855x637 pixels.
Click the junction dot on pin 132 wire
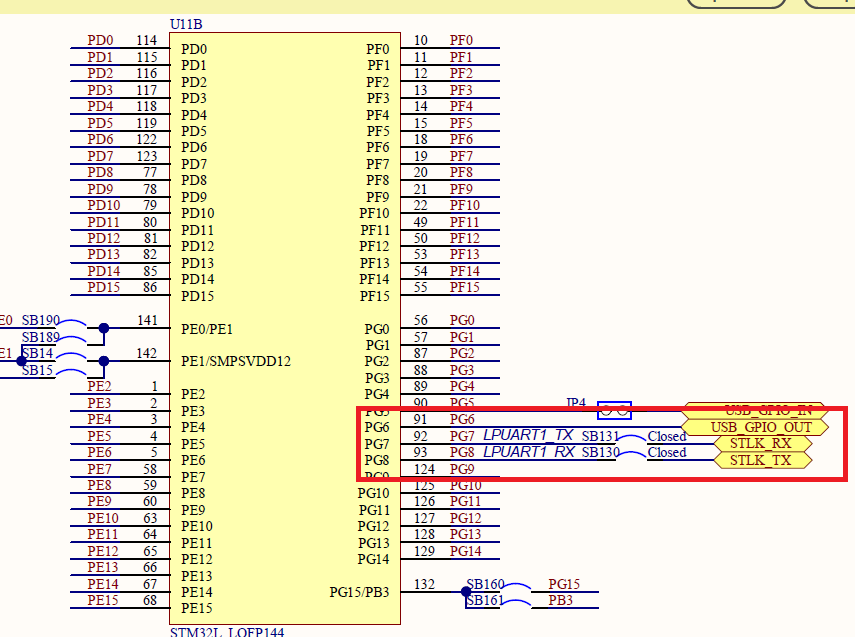click(x=466, y=592)
